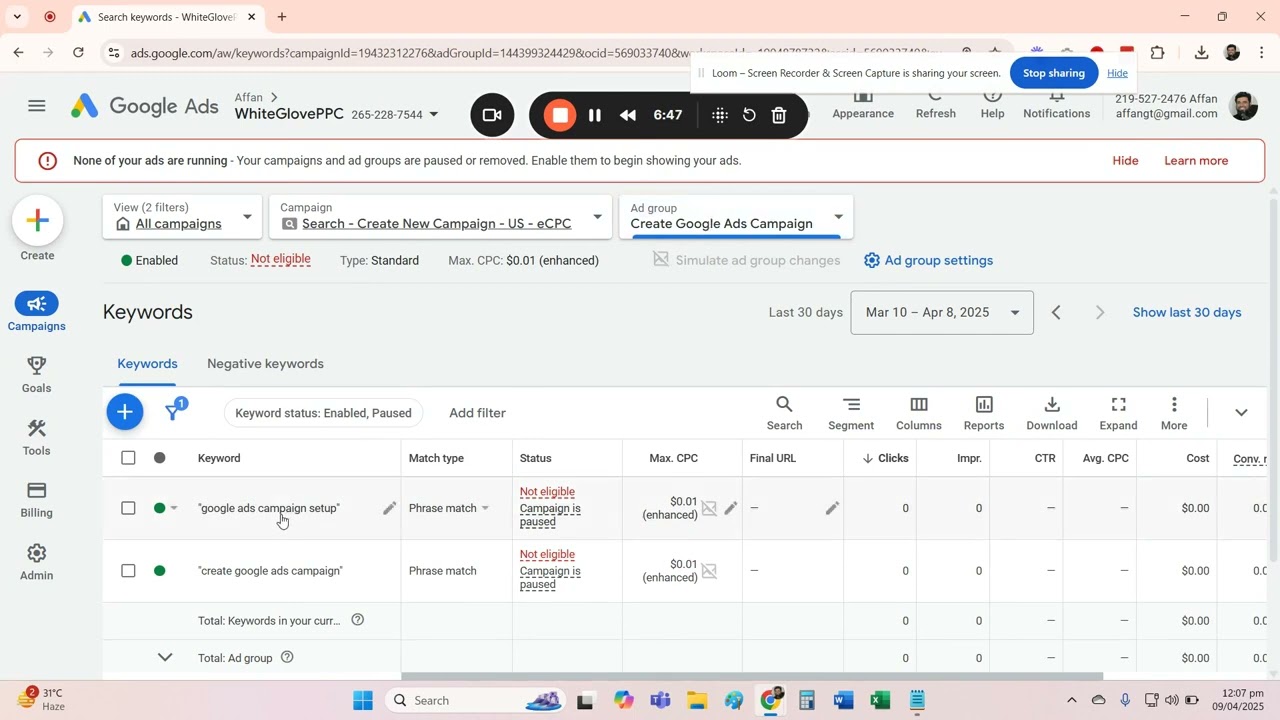The width and height of the screenshot is (1280, 720).
Task: Click the Create plus button in sidebar
Action: point(38,221)
